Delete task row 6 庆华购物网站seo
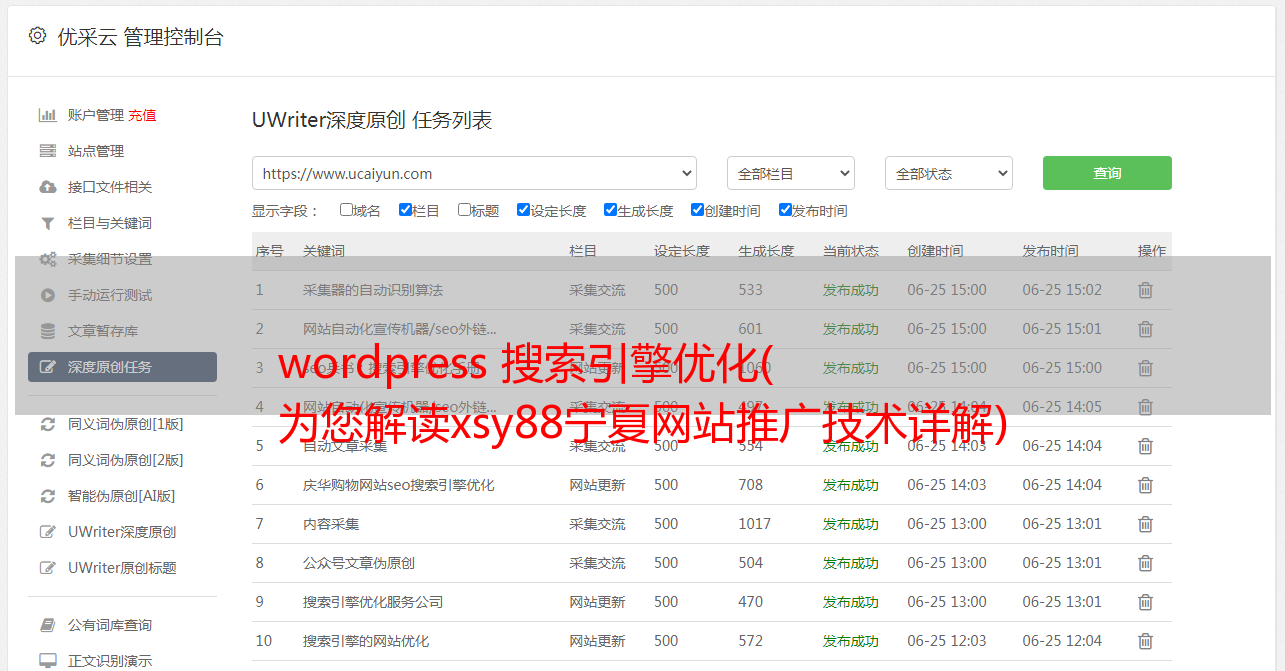 (x=1145, y=485)
